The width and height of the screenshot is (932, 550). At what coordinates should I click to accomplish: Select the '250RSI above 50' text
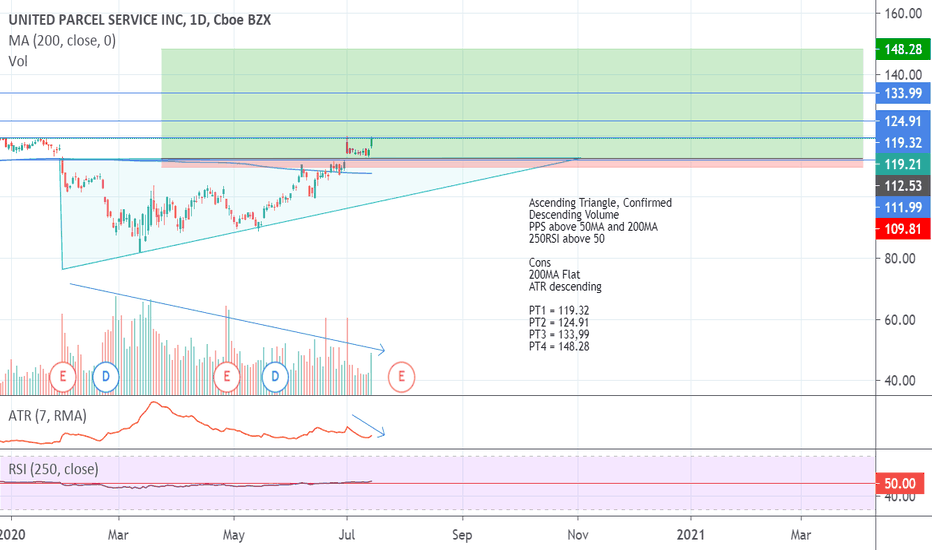(566, 238)
